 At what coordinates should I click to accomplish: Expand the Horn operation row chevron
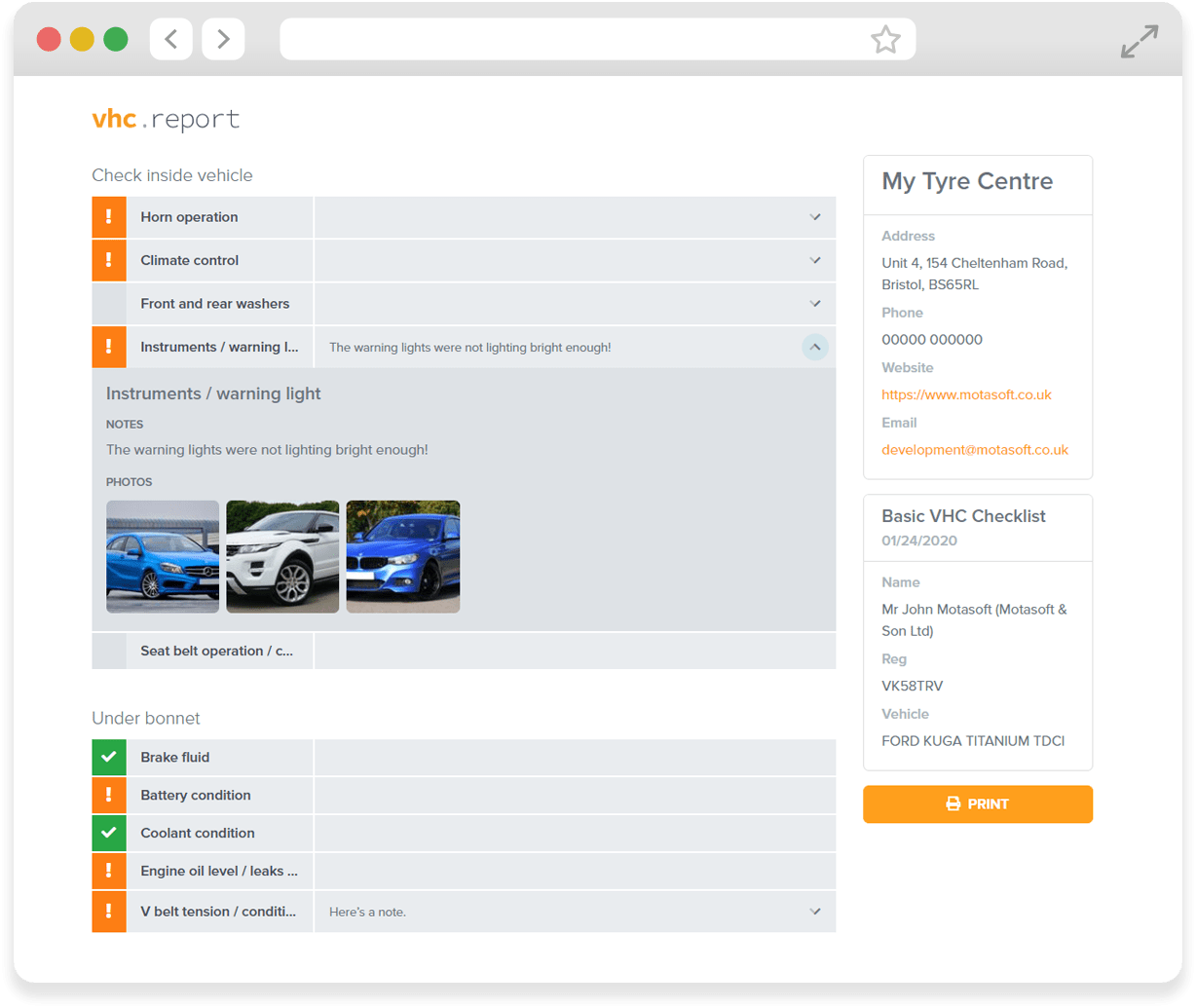(x=815, y=217)
